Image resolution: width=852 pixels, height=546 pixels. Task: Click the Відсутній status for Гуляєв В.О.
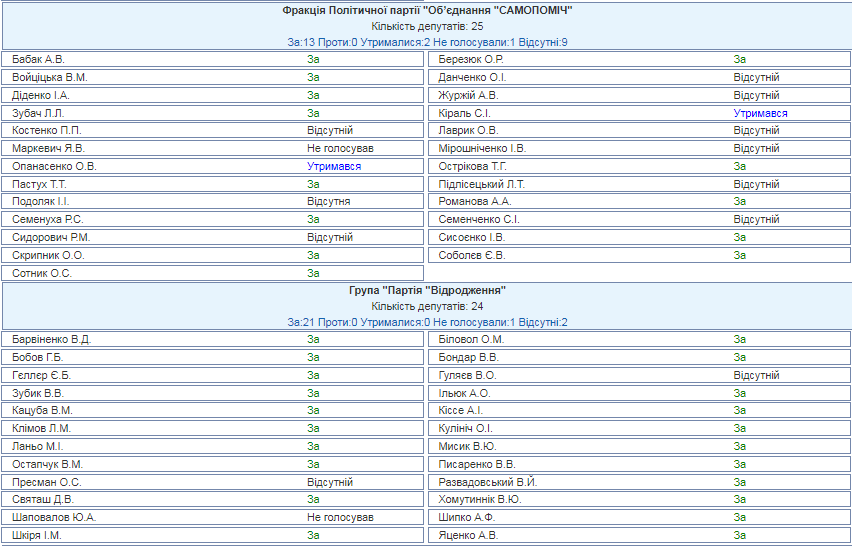point(756,376)
